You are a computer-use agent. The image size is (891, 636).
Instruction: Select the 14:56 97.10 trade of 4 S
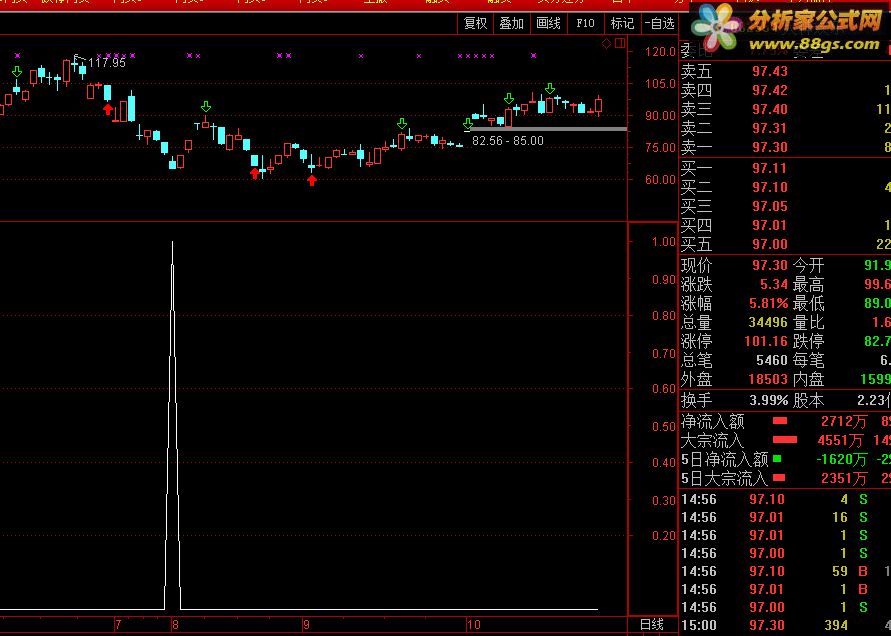coord(785,499)
